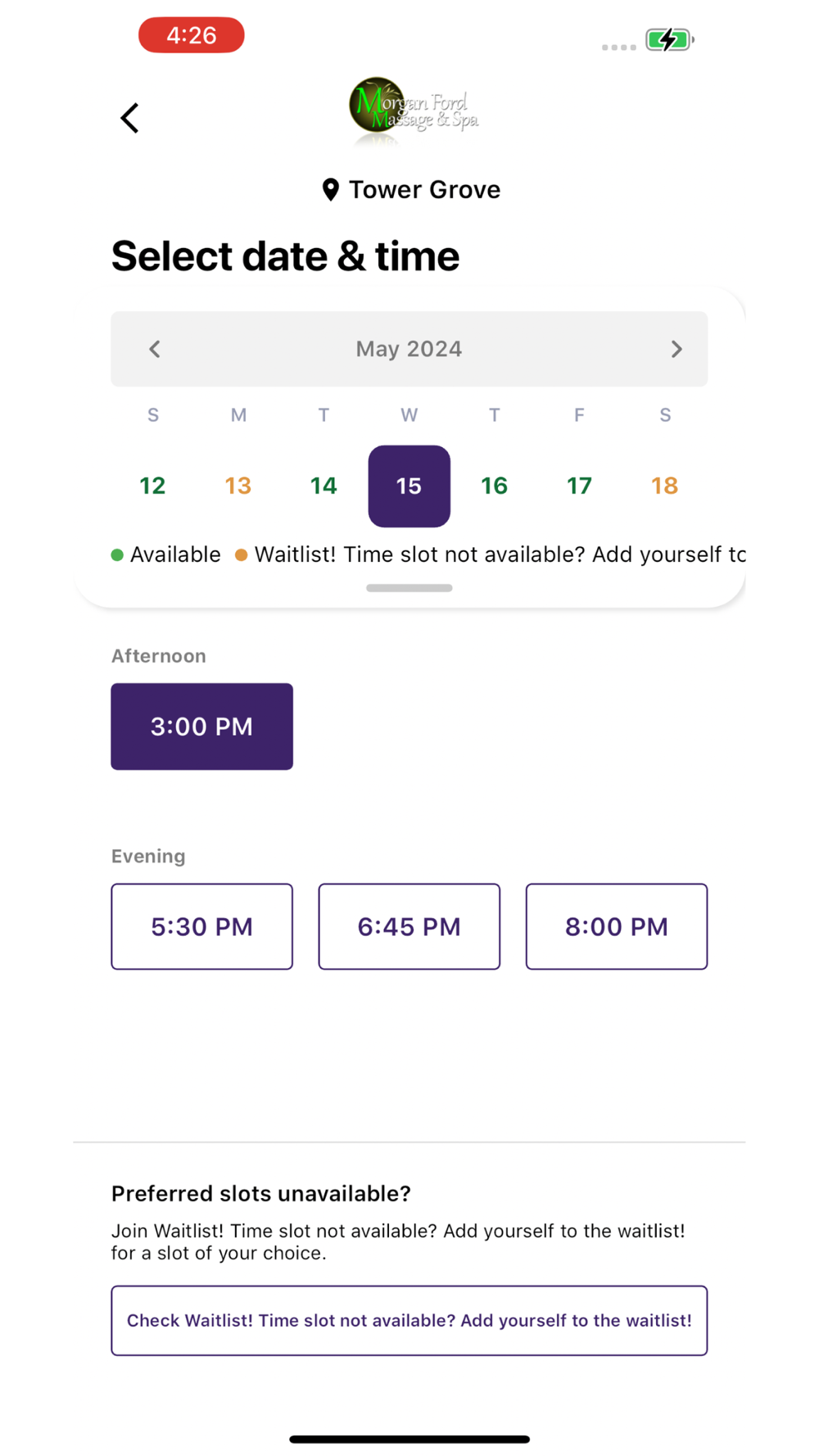The height and width of the screenshot is (1456, 819).
Task: Pick the 6:45 PM time slot
Action: 409,926
